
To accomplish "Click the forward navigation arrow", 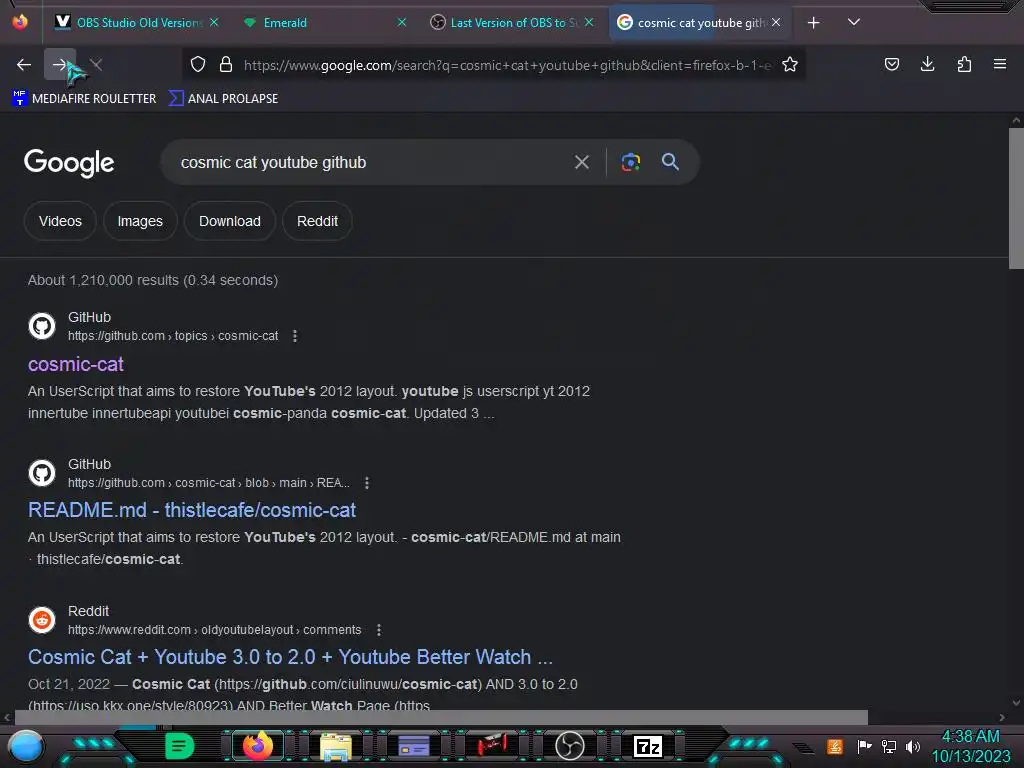I will [59, 65].
